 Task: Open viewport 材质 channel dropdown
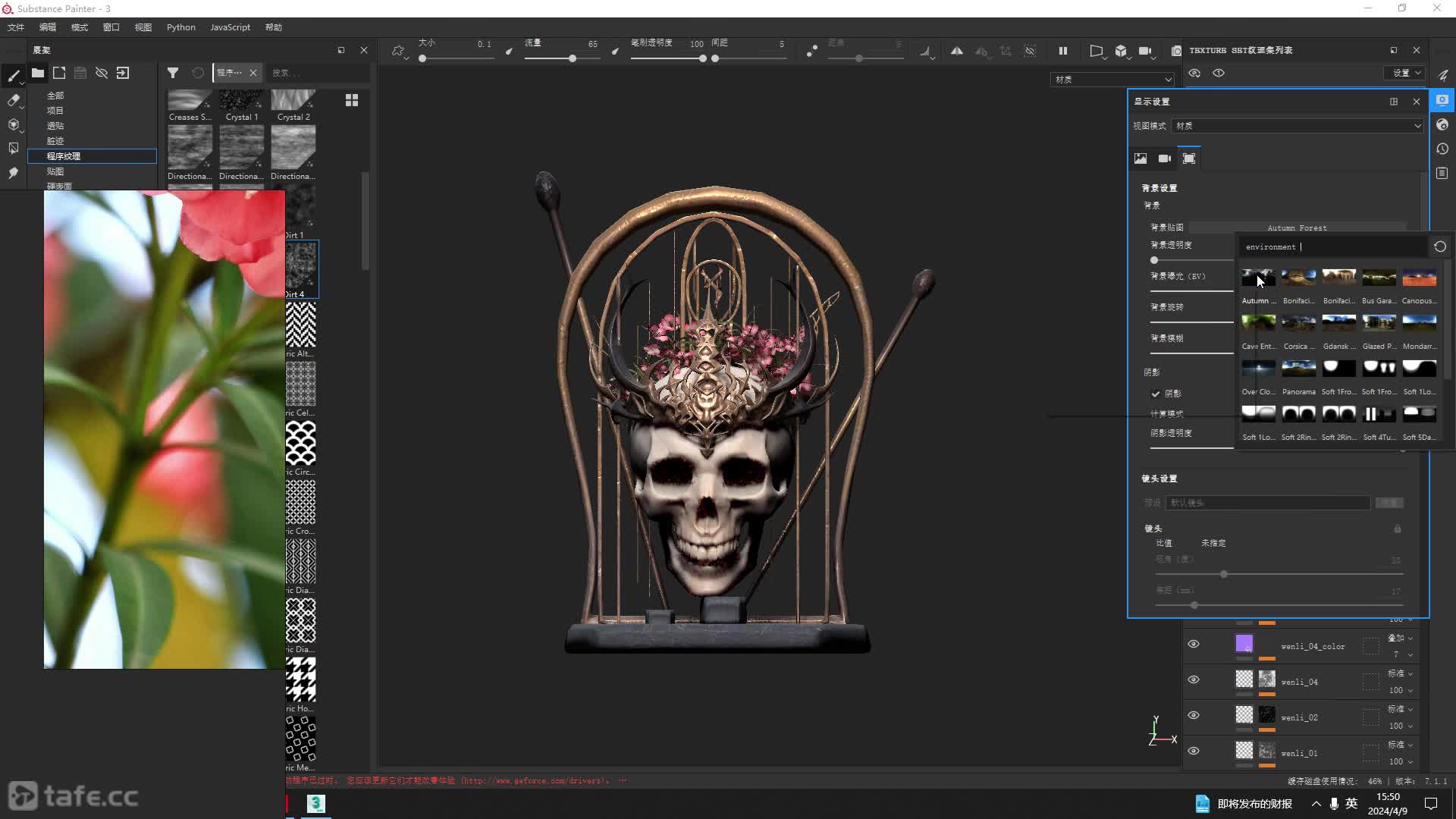[x=1112, y=79]
